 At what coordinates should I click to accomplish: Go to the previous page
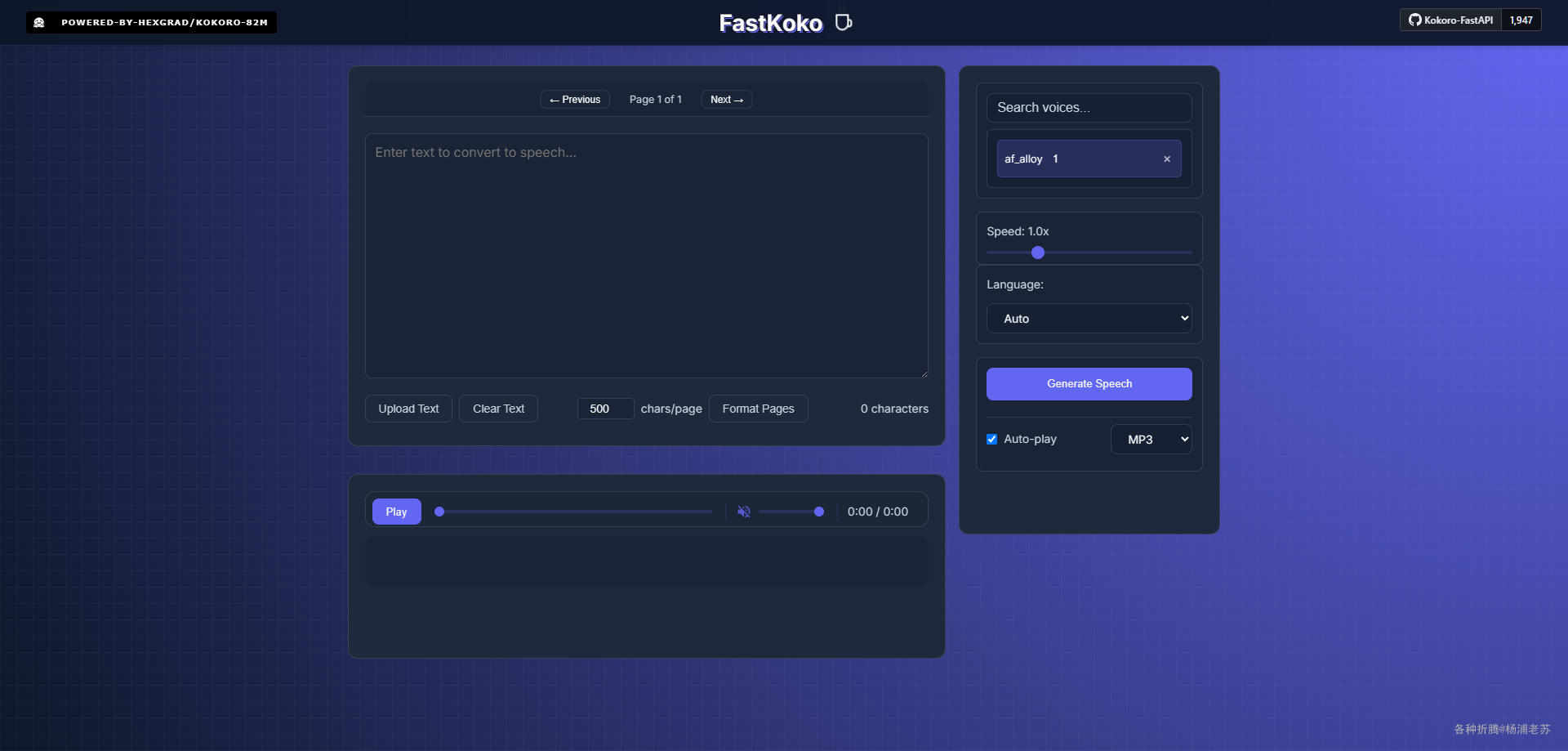pos(575,100)
